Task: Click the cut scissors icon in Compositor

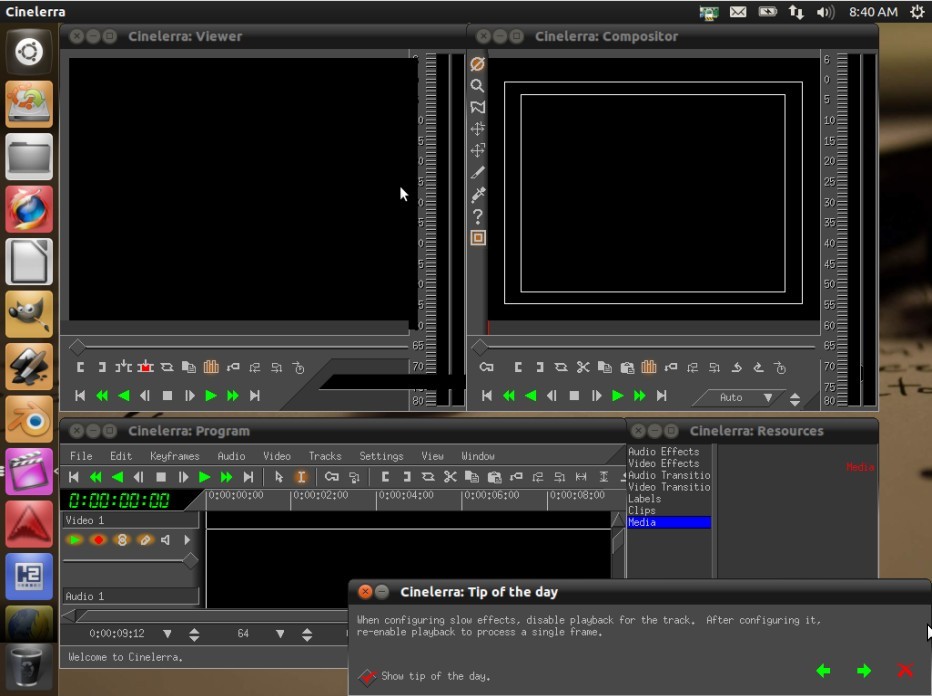Action: 583,367
